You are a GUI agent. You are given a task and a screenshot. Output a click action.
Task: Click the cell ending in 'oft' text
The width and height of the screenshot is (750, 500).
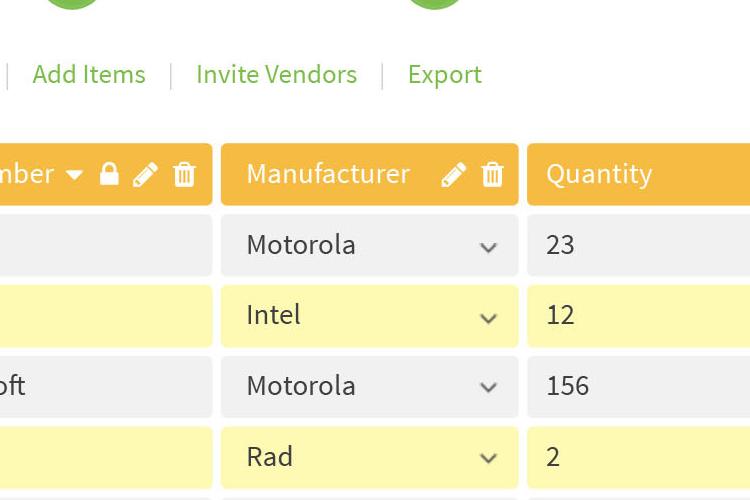pos(106,387)
